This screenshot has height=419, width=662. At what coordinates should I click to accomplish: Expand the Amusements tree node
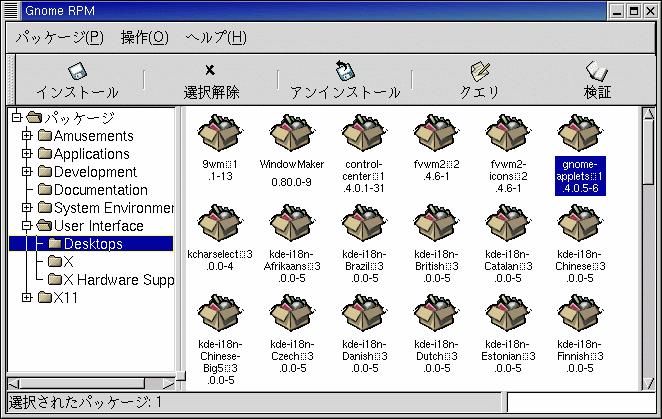[x=27, y=136]
